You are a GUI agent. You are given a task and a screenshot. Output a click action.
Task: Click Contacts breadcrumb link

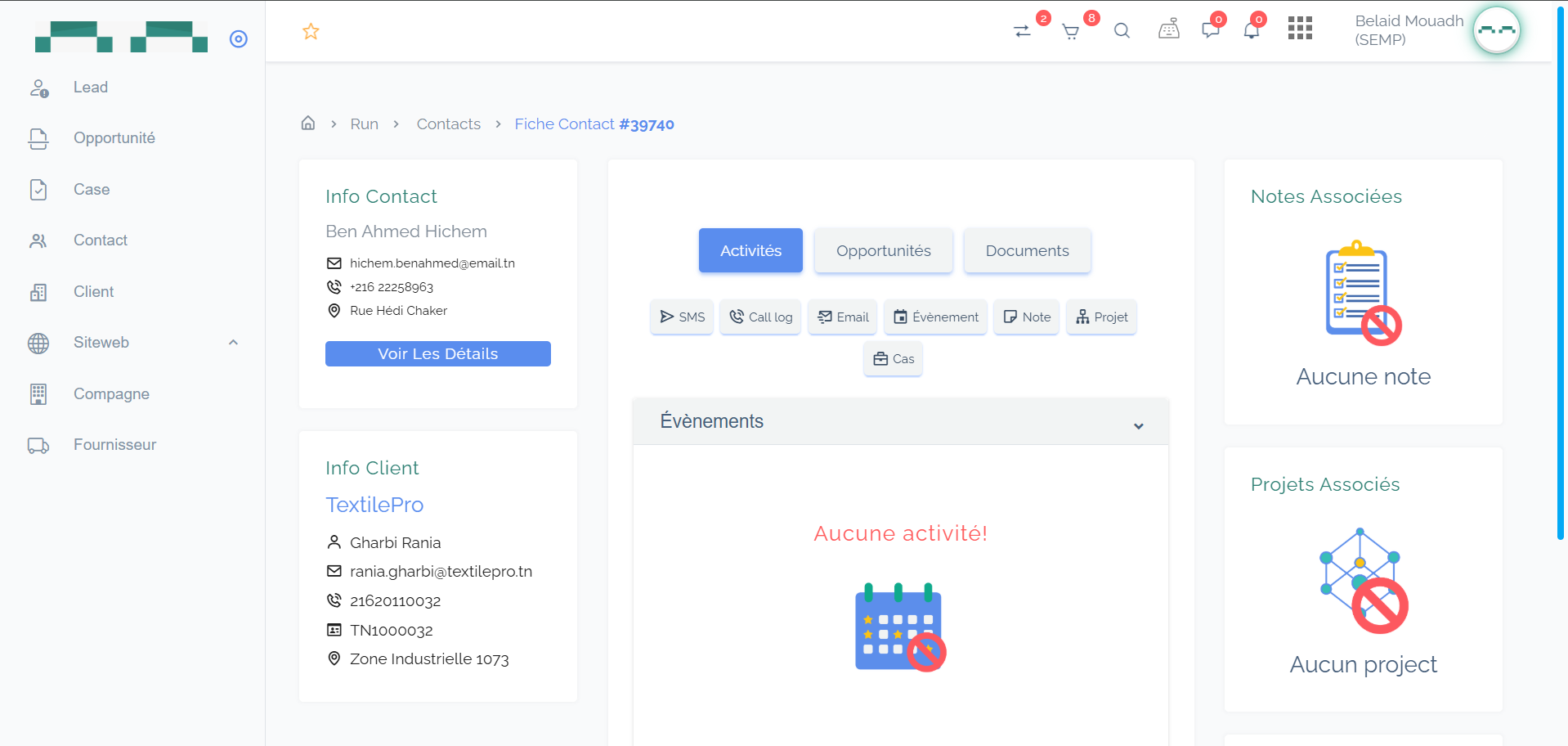click(449, 124)
